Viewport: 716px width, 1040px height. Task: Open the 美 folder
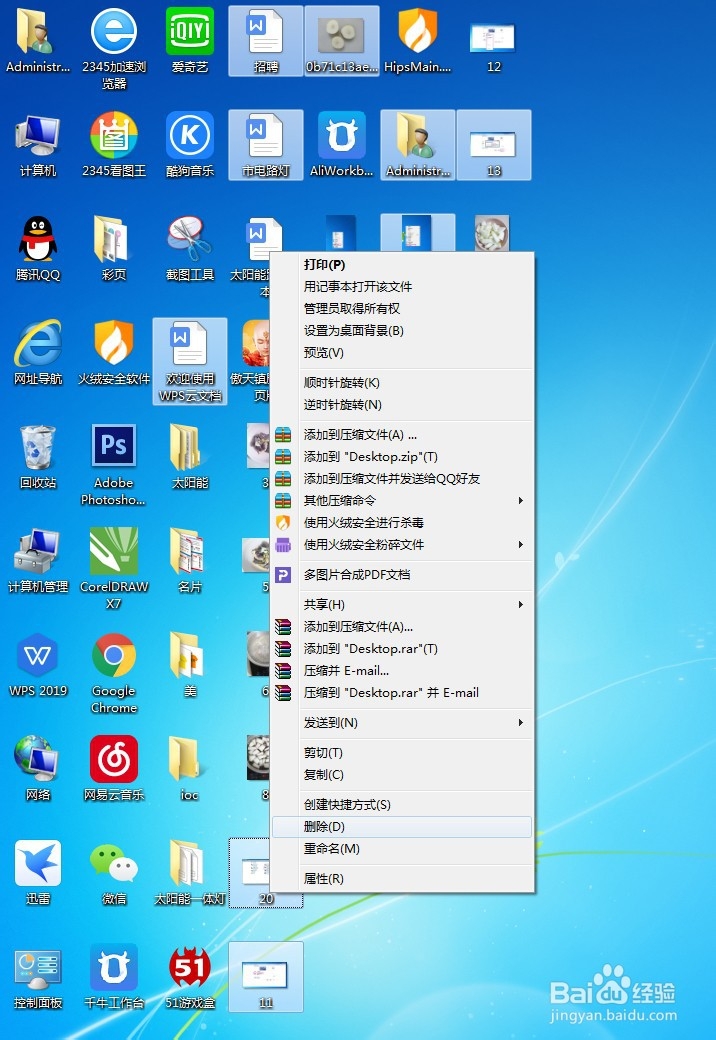(190, 665)
